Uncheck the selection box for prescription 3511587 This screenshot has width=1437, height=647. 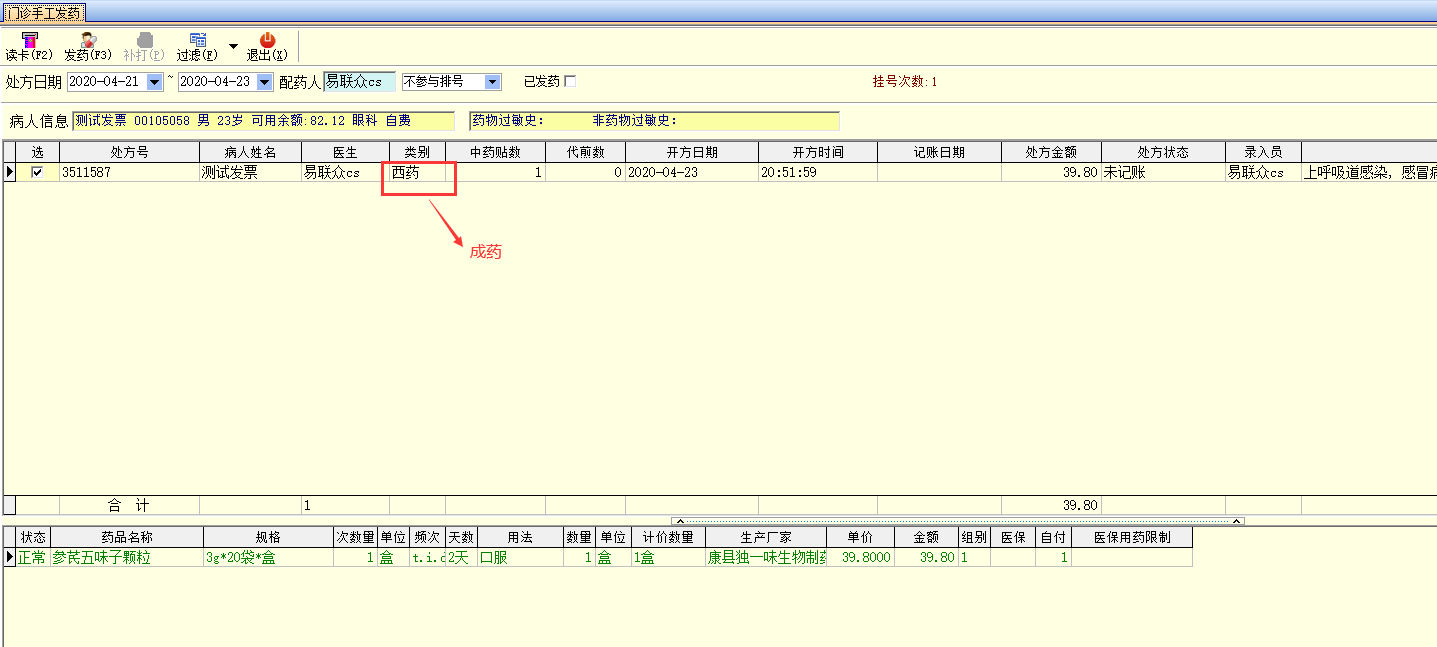38,172
